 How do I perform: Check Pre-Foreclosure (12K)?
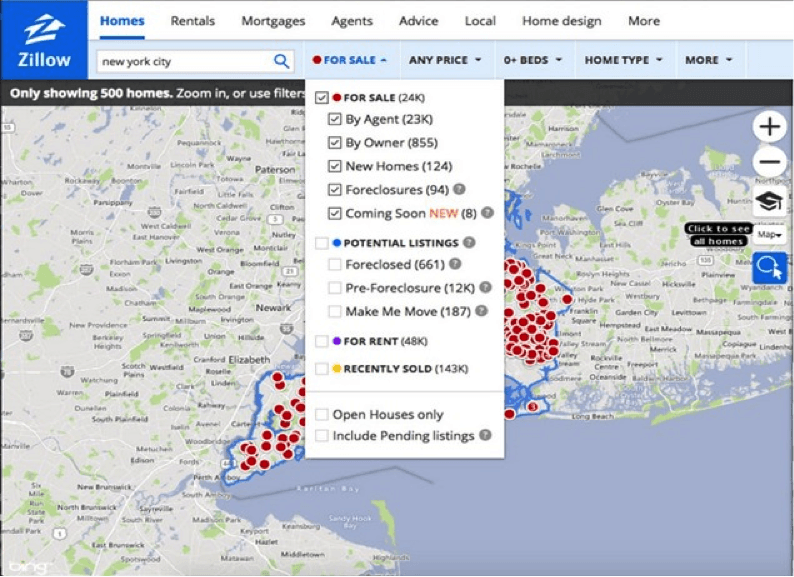[x=334, y=288]
